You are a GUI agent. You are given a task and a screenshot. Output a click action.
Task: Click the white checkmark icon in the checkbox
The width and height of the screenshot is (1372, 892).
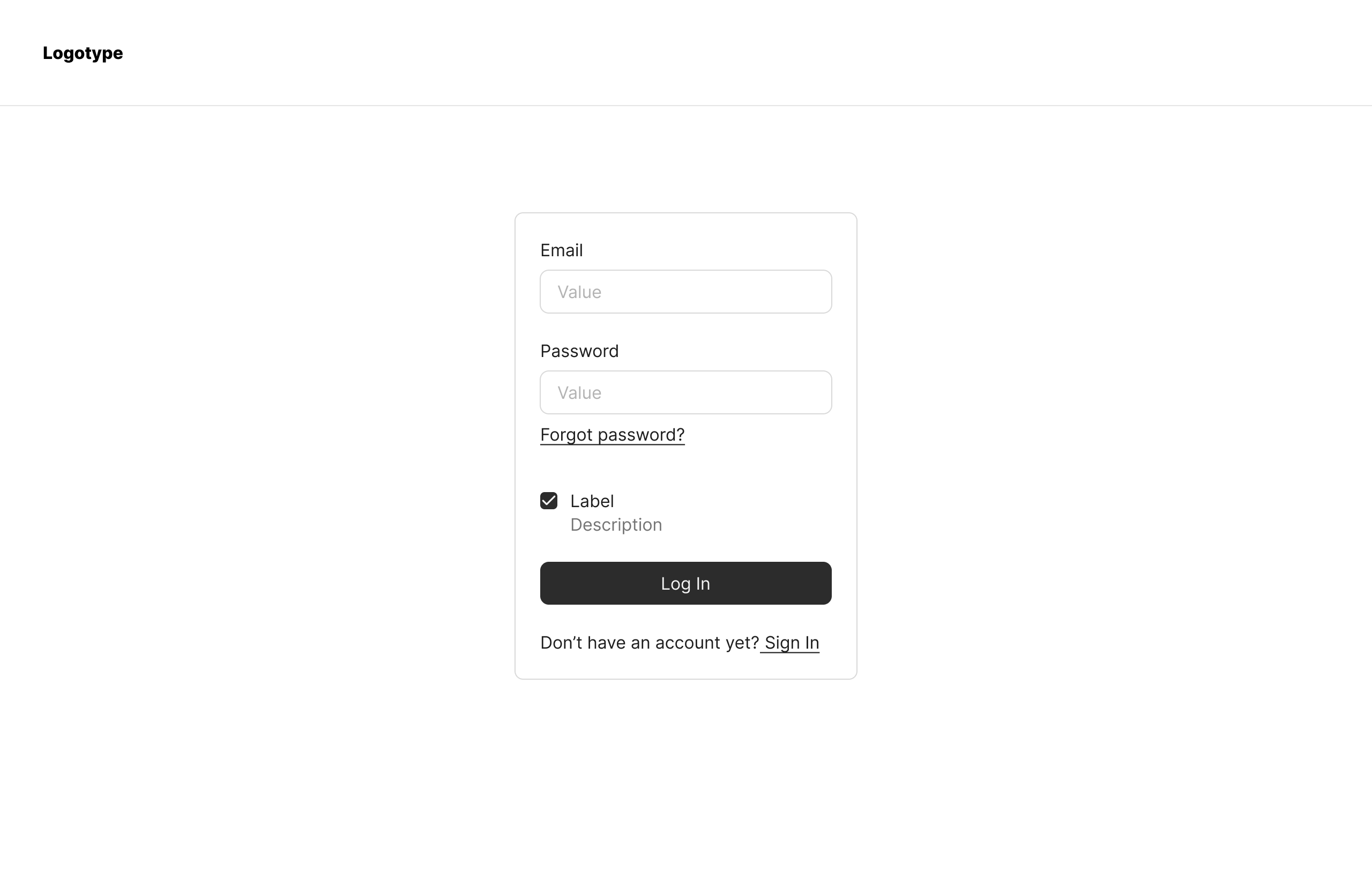tap(549, 501)
